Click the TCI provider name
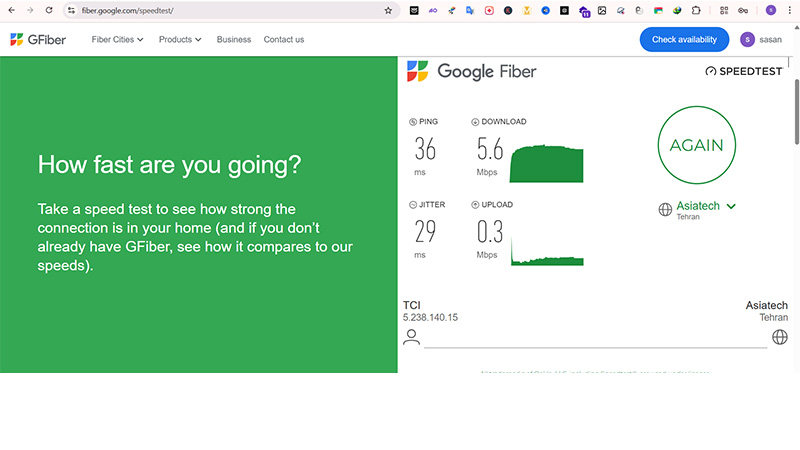The width and height of the screenshot is (800, 450). tap(412, 305)
